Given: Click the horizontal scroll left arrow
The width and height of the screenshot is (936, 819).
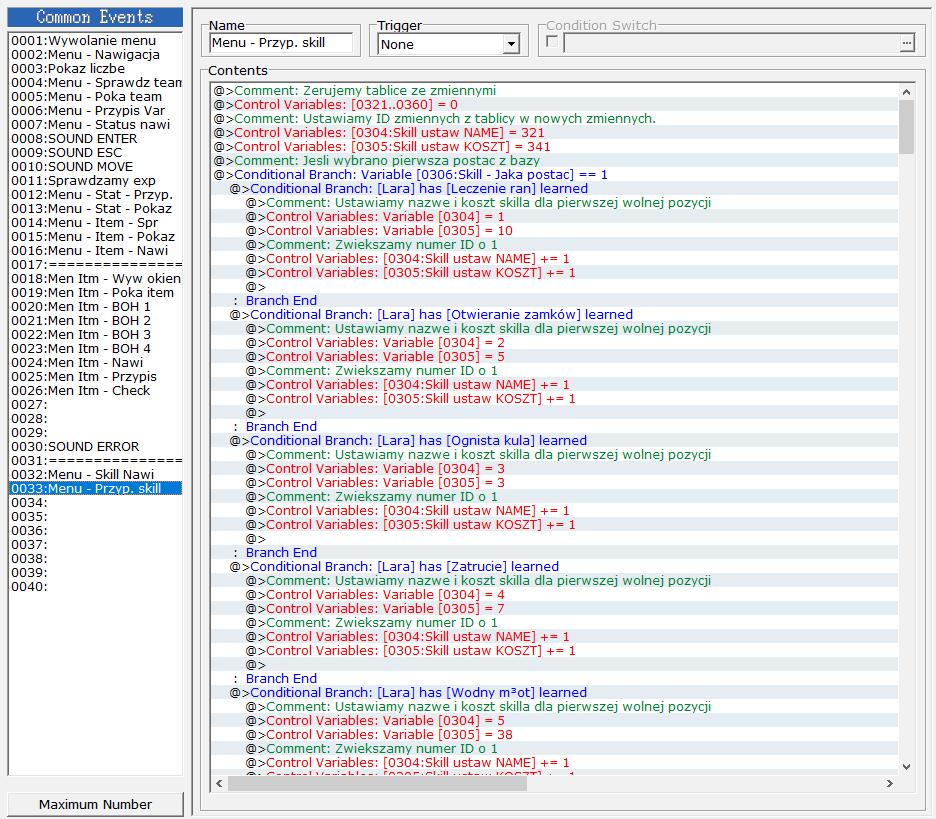Looking at the screenshot, I should [x=219, y=783].
